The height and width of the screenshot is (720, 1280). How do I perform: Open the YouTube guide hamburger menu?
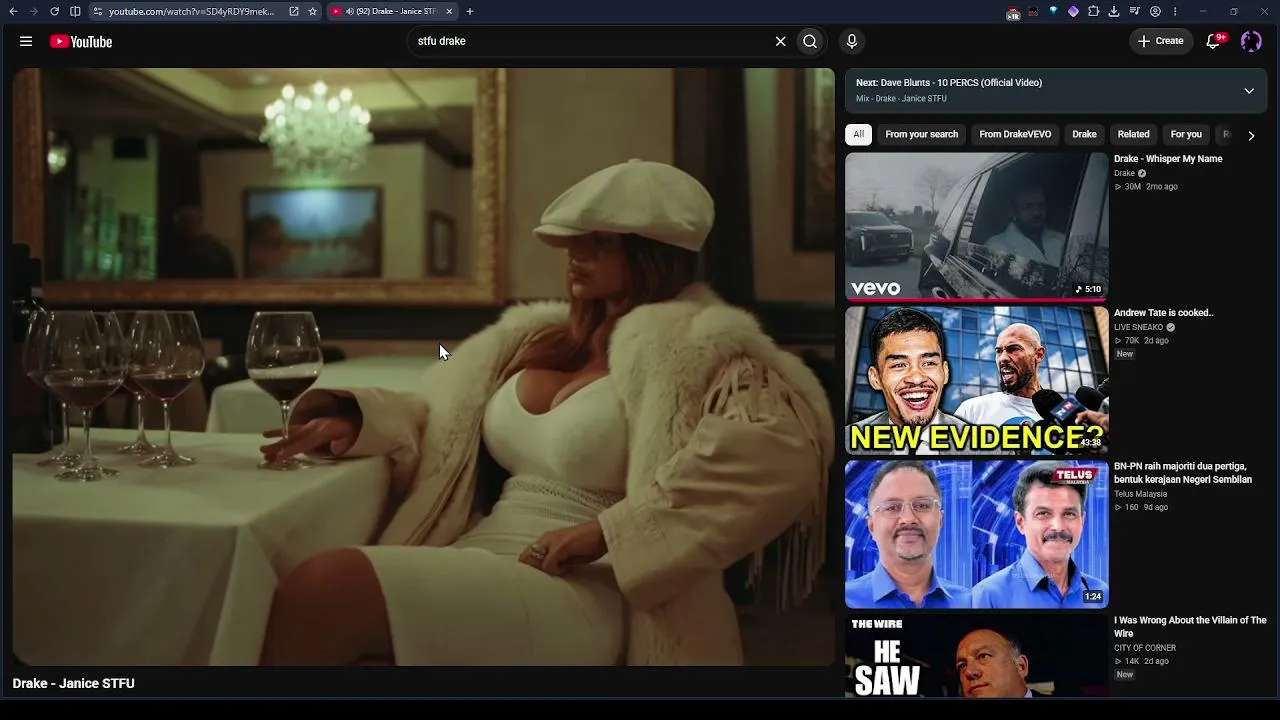click(x=26, y=41)
